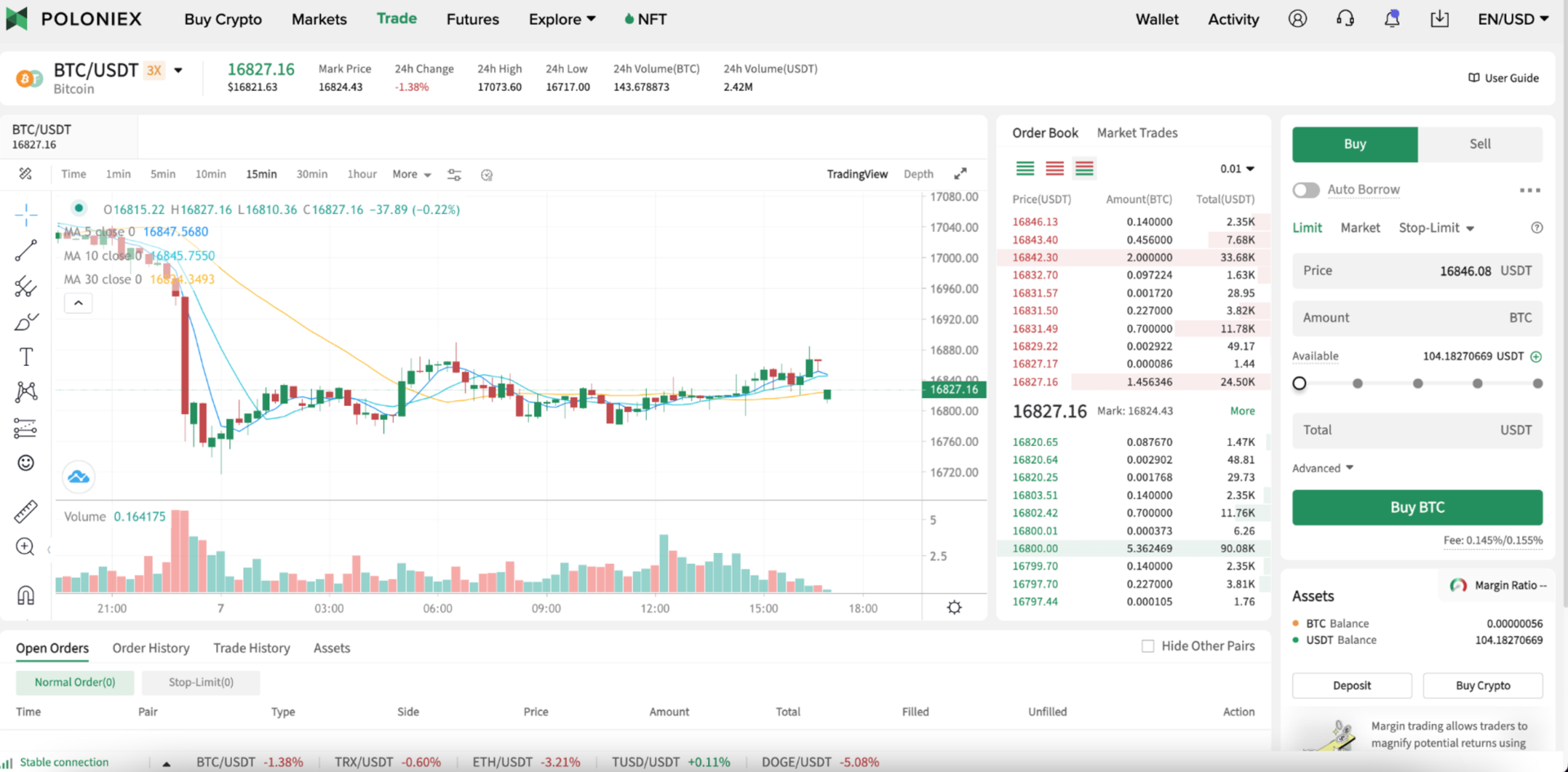Open the More timeframes dropdown
Screen dimensions: 1568x772
pos(412,174)
